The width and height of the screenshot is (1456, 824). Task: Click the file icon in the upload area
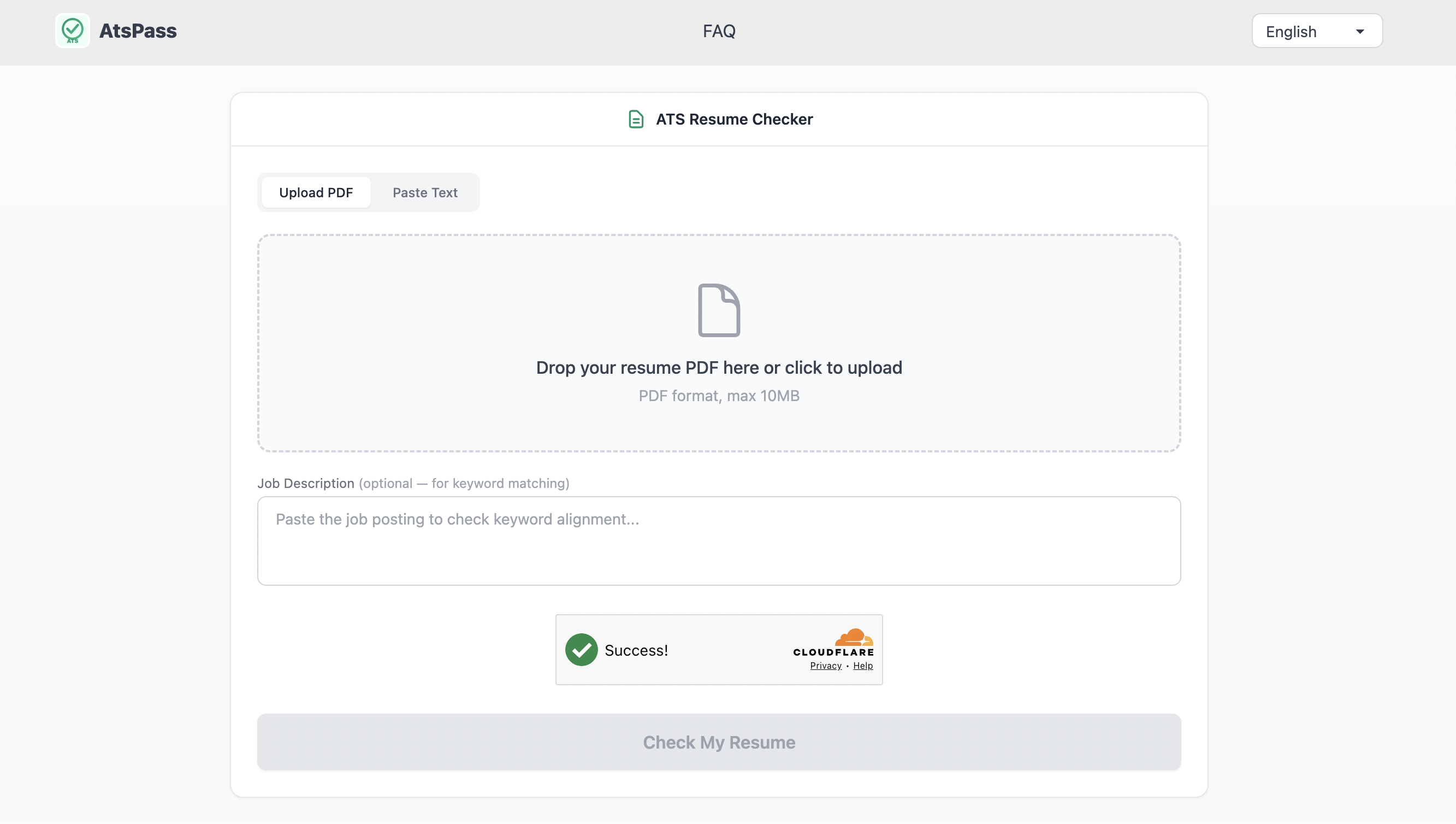[719, 310]
